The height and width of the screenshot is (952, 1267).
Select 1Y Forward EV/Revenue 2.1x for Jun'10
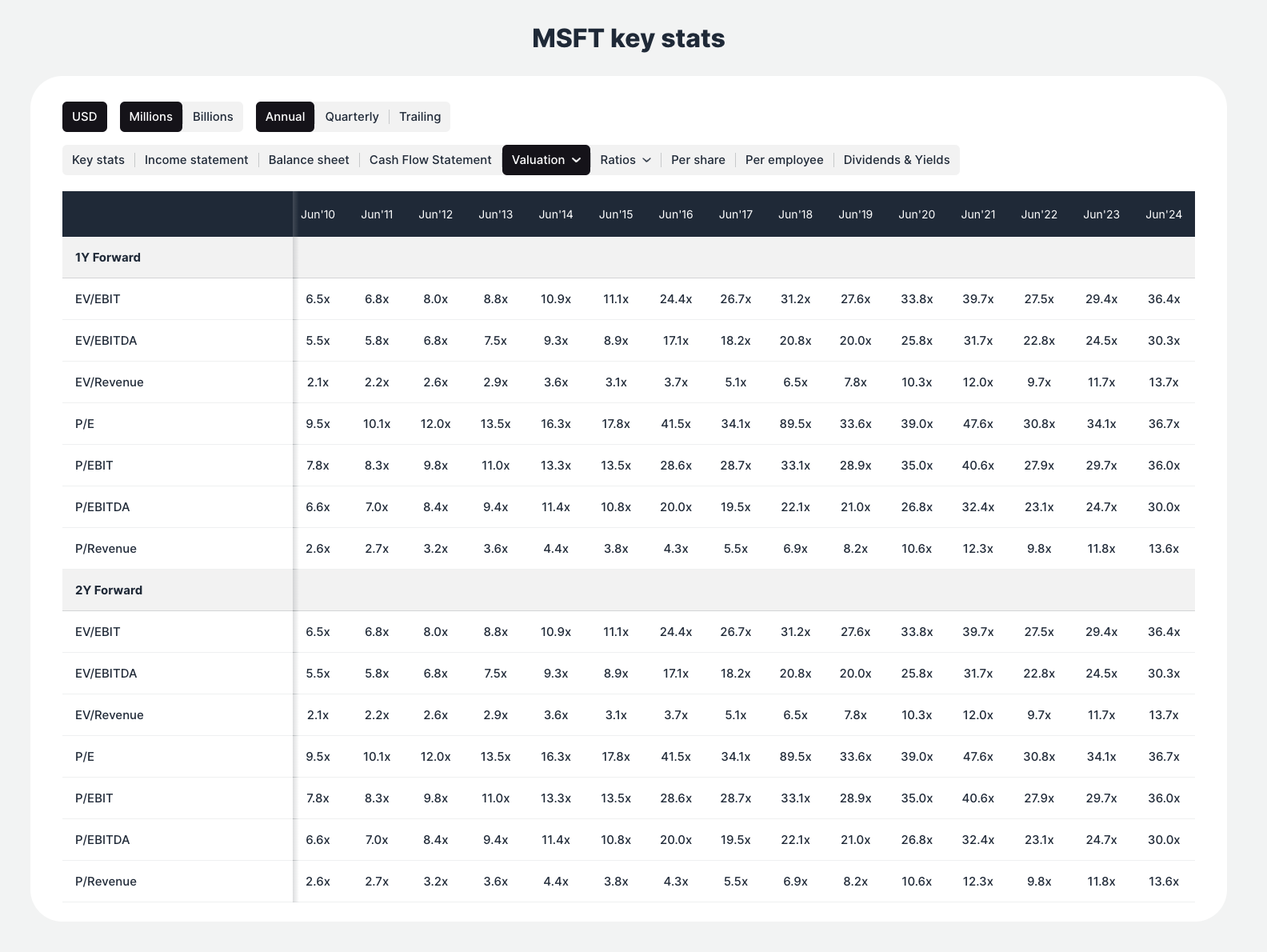pyautogui.click(x=318, y=382)
